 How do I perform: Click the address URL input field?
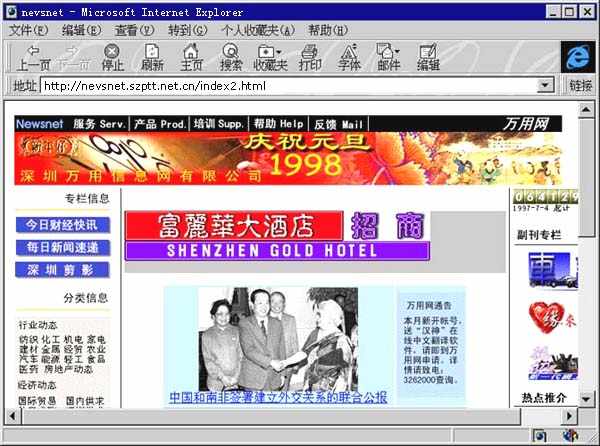point(288,86)
